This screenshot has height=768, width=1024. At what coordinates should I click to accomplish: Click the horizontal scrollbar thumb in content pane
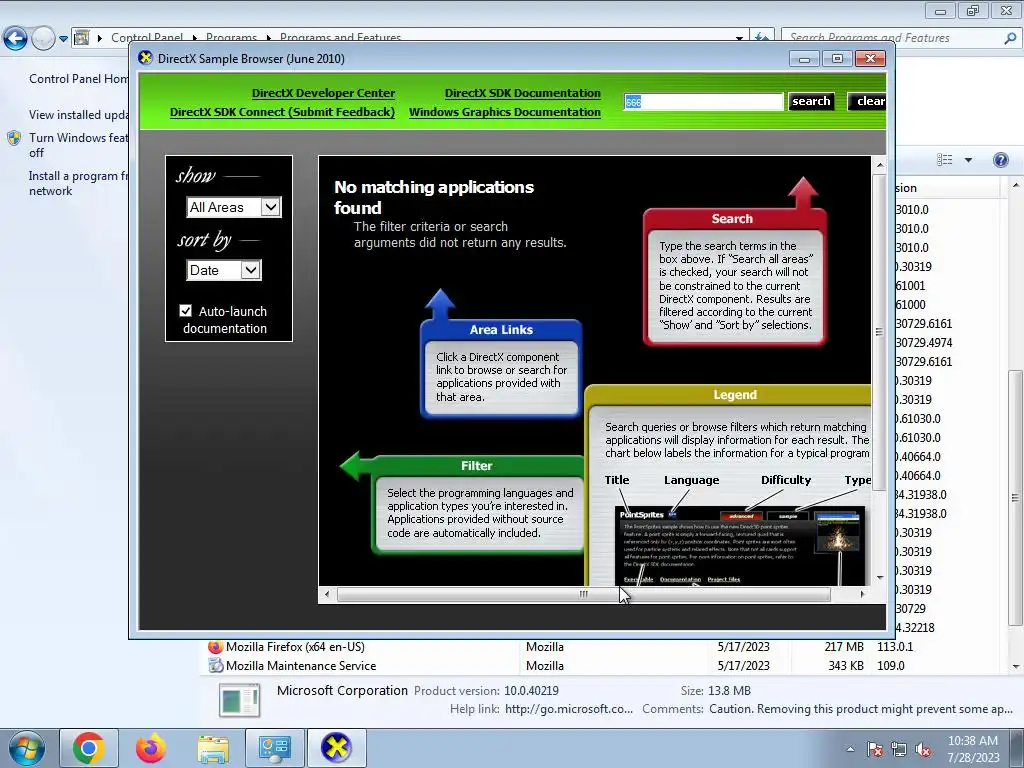coord(583,594)
